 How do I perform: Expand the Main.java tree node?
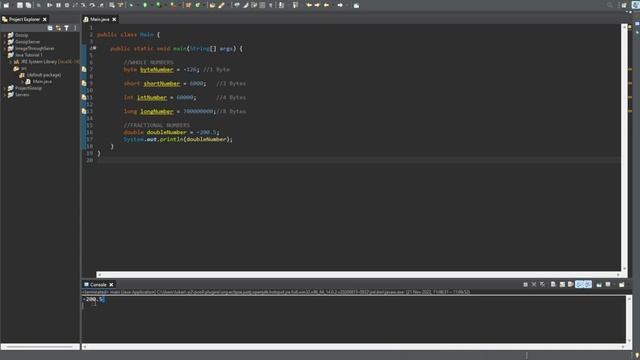(22, 82)
